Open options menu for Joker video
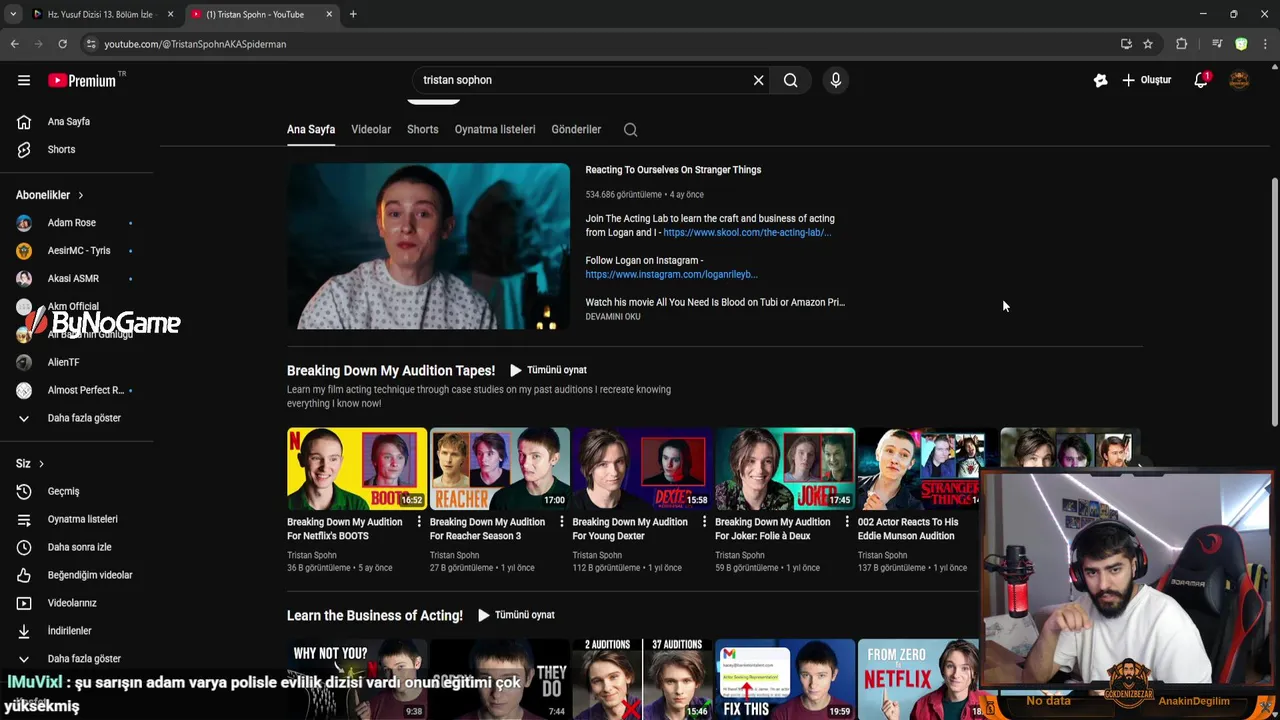Viewport: 1280px width, 720px height. (847, 522)
